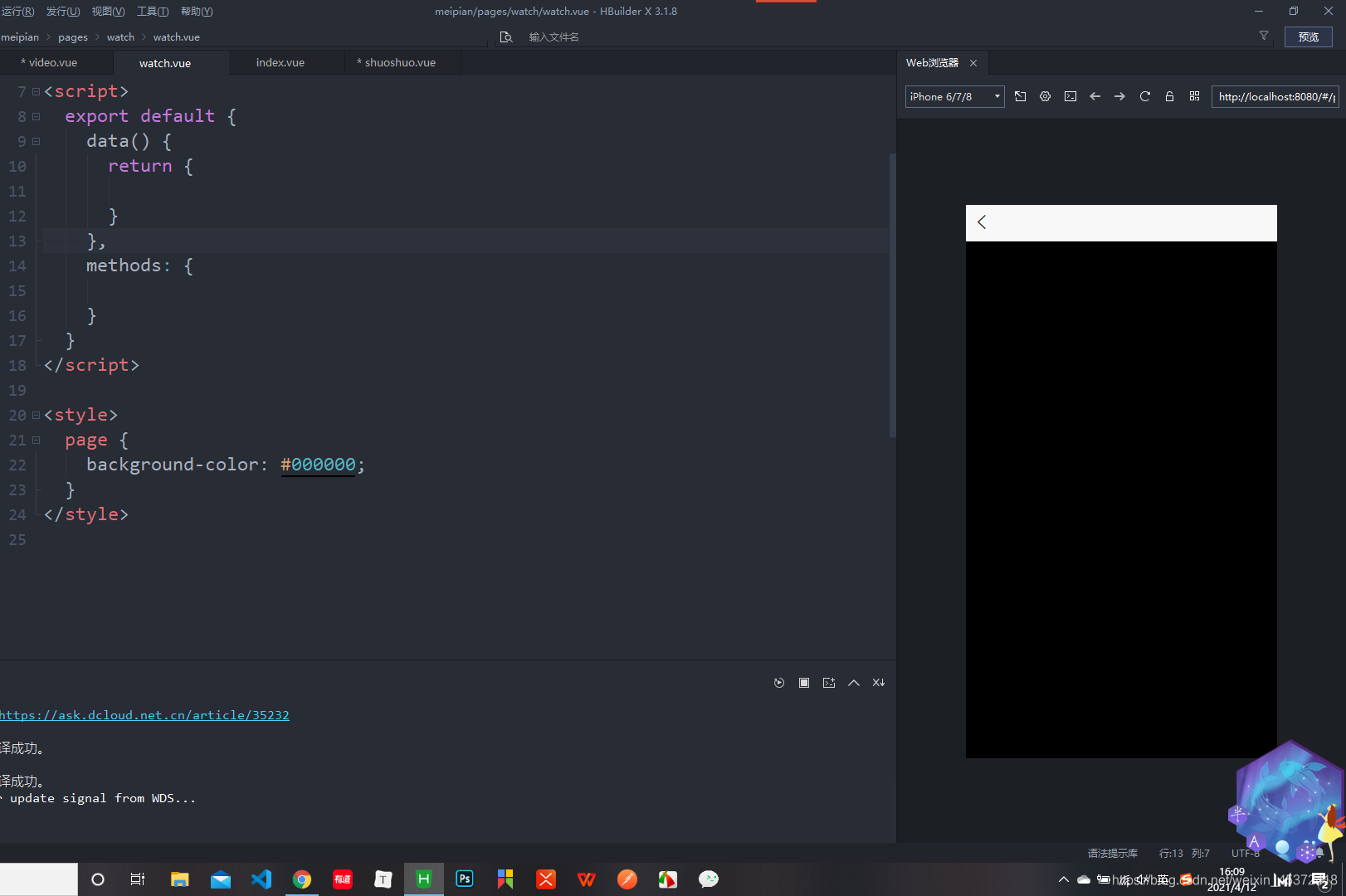Focus the localhost URL address field
The height and width of the screenshot is (896, 1346).
coord(1275,96)
